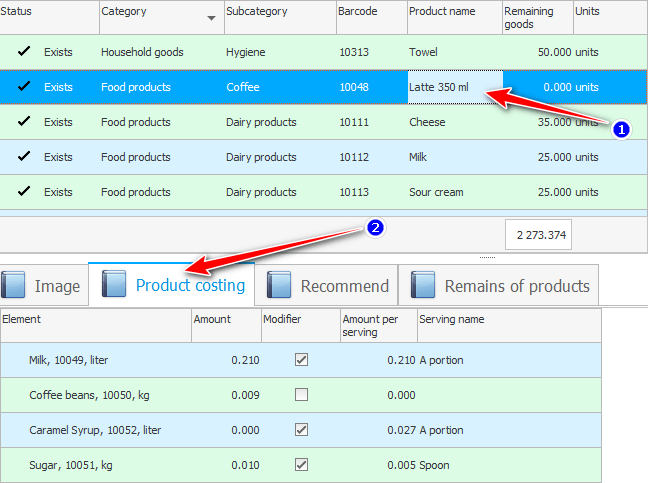Image resolution: width=648 pixels, height=483 pixels.
Task: Sort by the Subcategory column header
Action: [280, 17]
